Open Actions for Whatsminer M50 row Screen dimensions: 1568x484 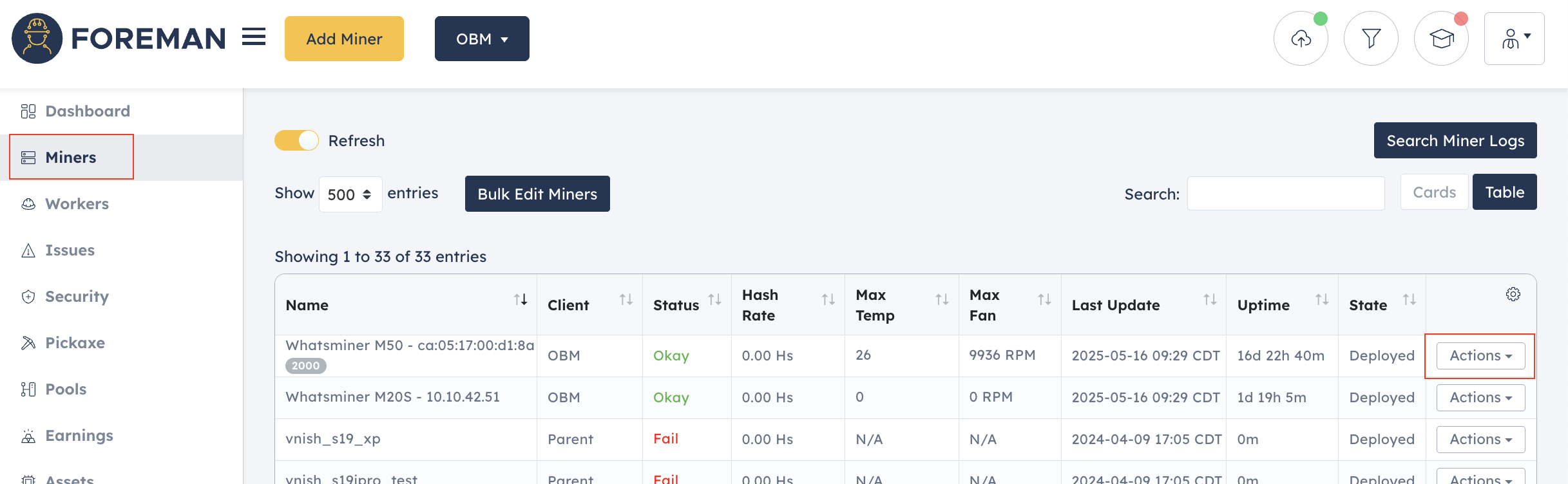(x=1480, y=356)
